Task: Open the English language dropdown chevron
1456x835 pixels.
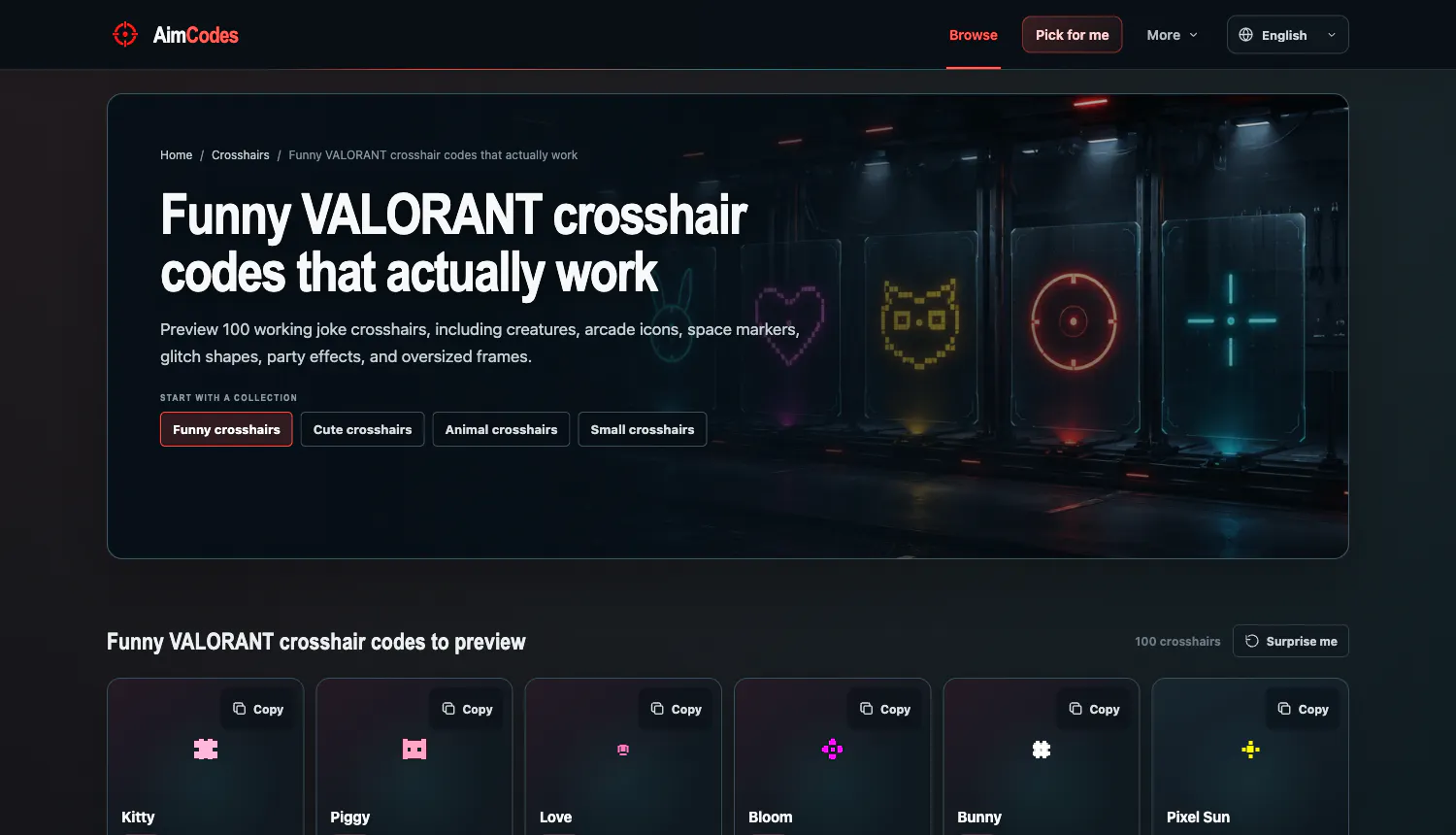Action: point(1332,35)
